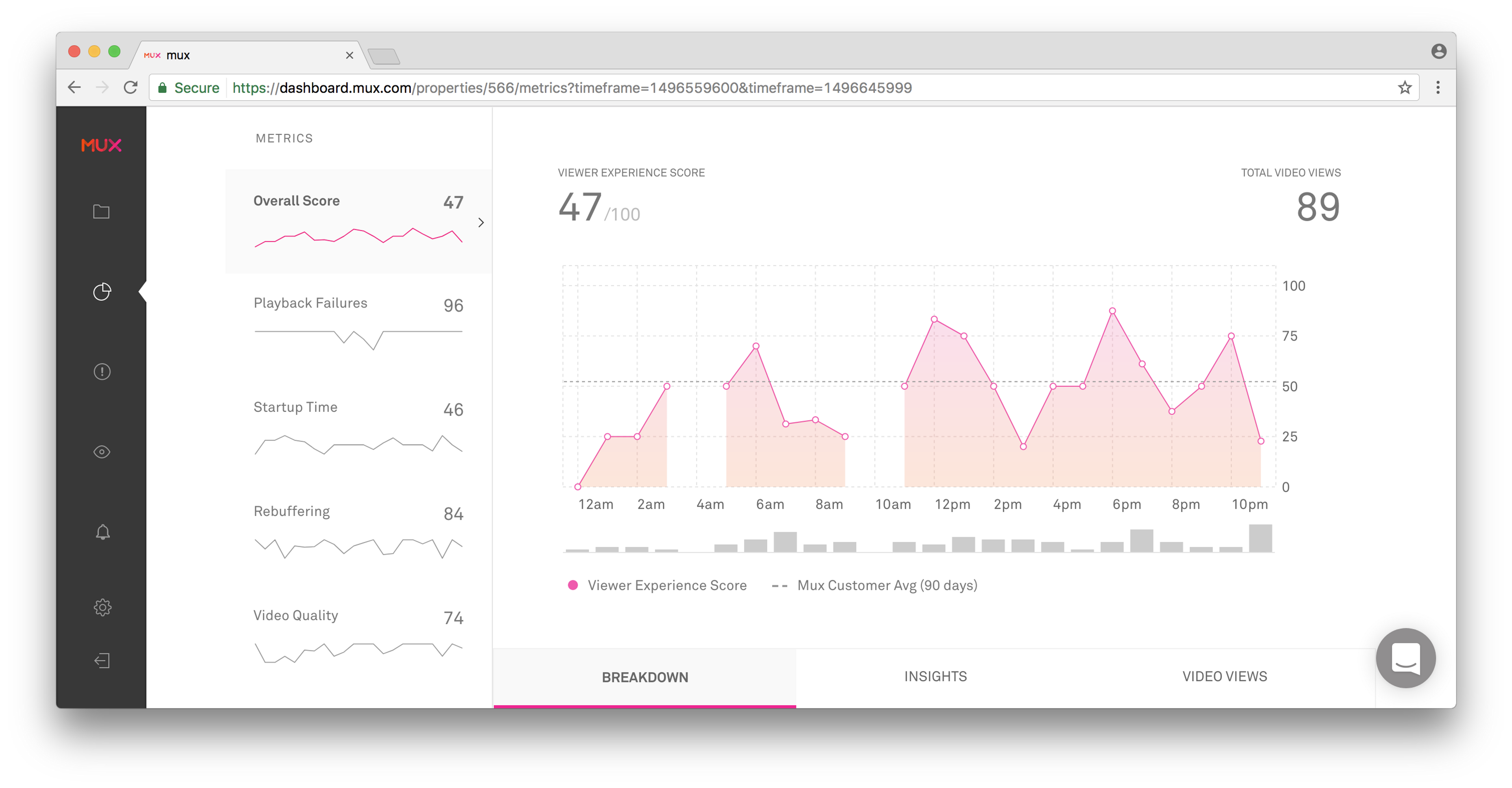Click the browser back arrow

(x=74, y=87)
